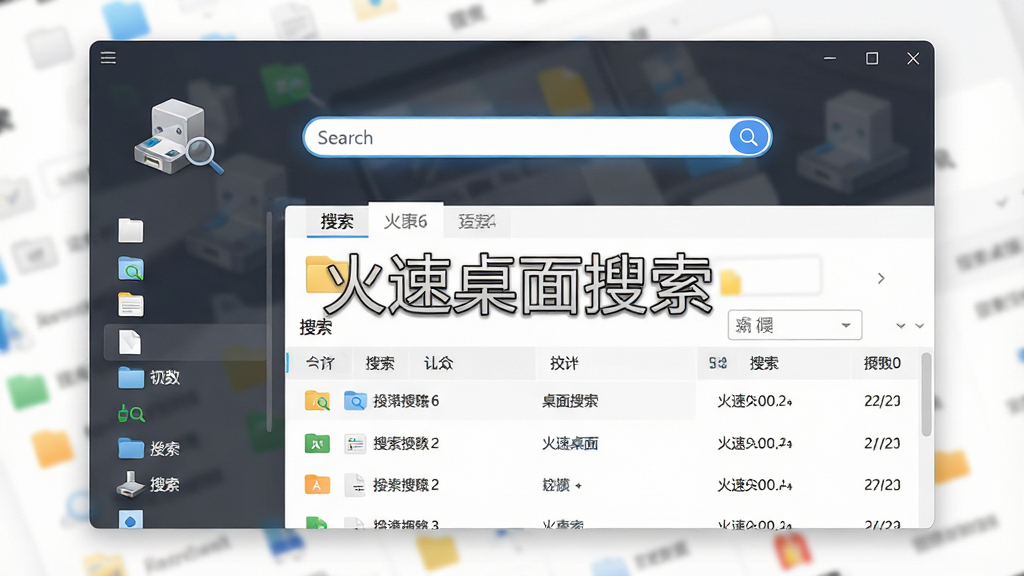Minimize the search window
The height and width of the screenshot is (576, 1024).
(830, 59)
